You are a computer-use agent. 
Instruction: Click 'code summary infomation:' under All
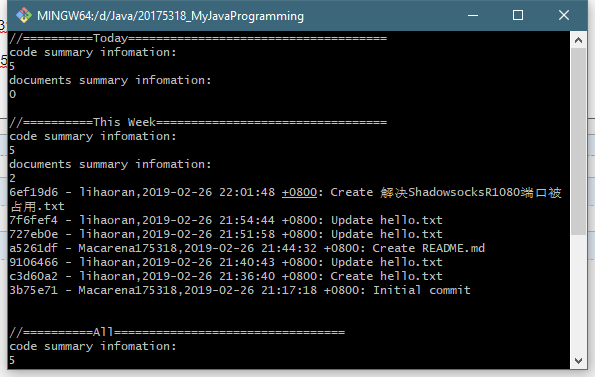[93, 346]
